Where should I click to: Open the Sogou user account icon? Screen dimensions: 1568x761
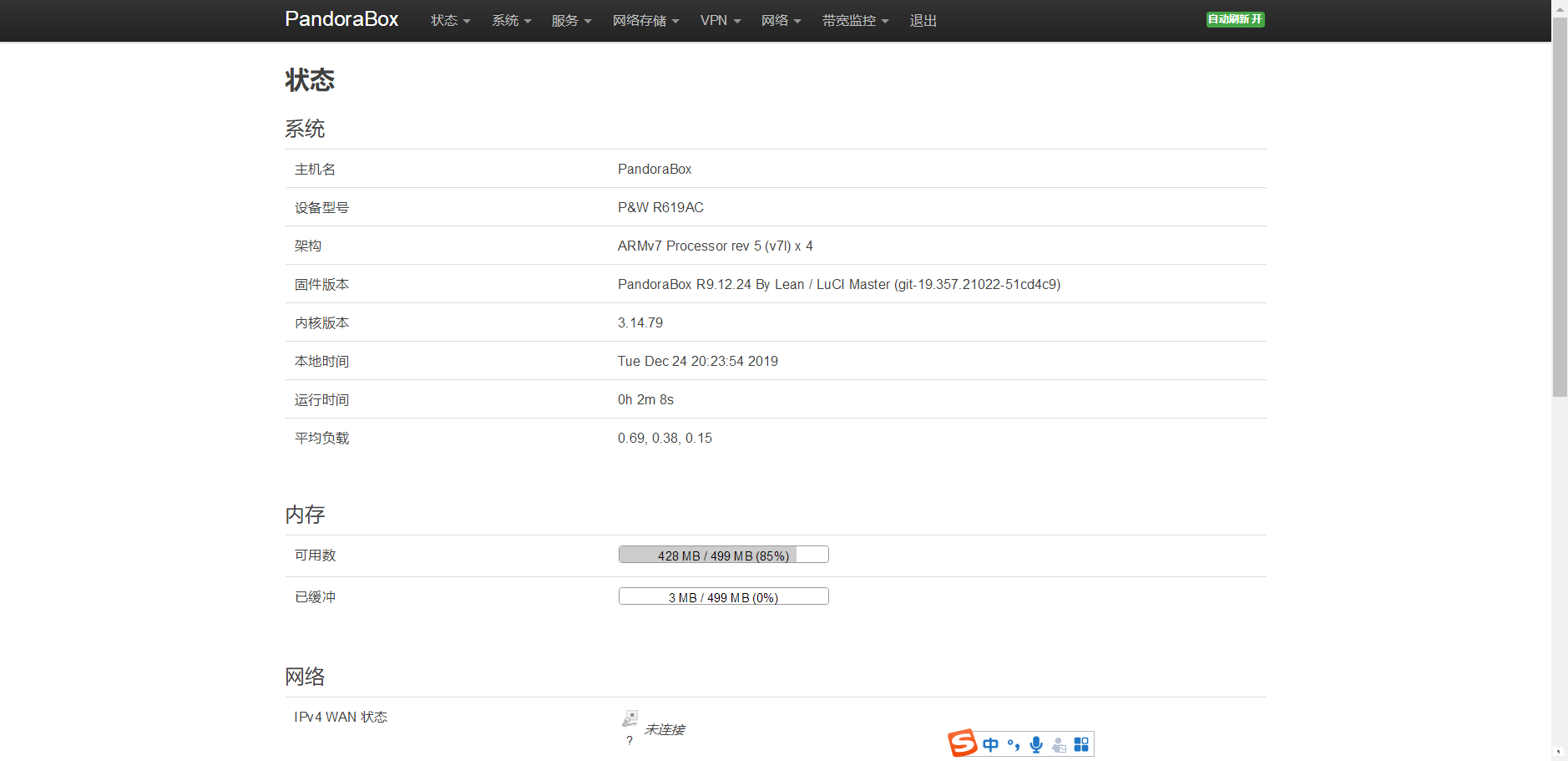1059,744
